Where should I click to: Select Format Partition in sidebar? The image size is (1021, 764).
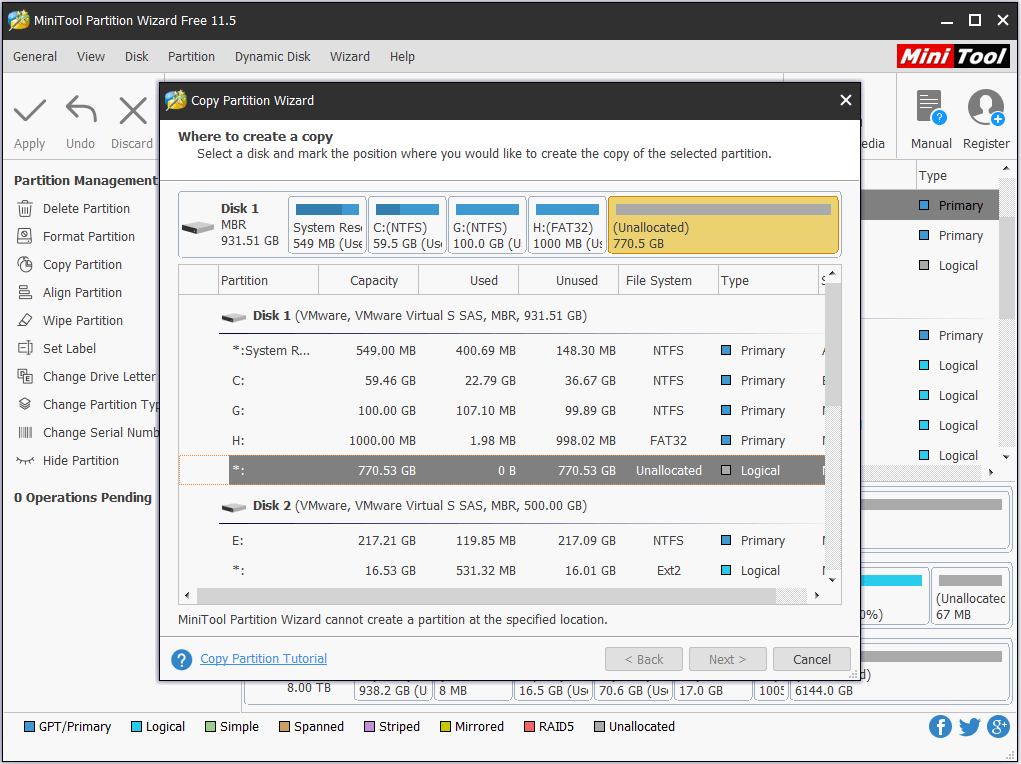point(89,236)
